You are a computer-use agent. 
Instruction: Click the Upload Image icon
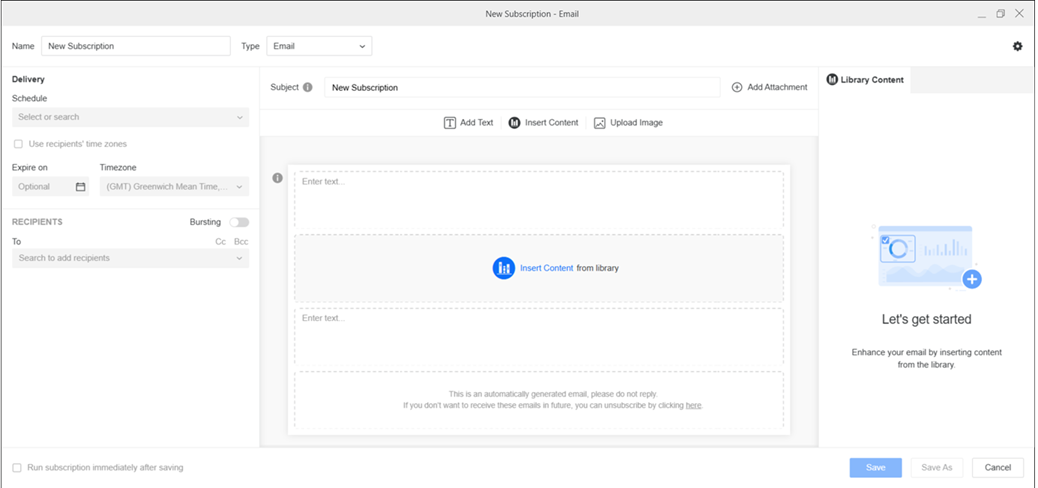600,123
